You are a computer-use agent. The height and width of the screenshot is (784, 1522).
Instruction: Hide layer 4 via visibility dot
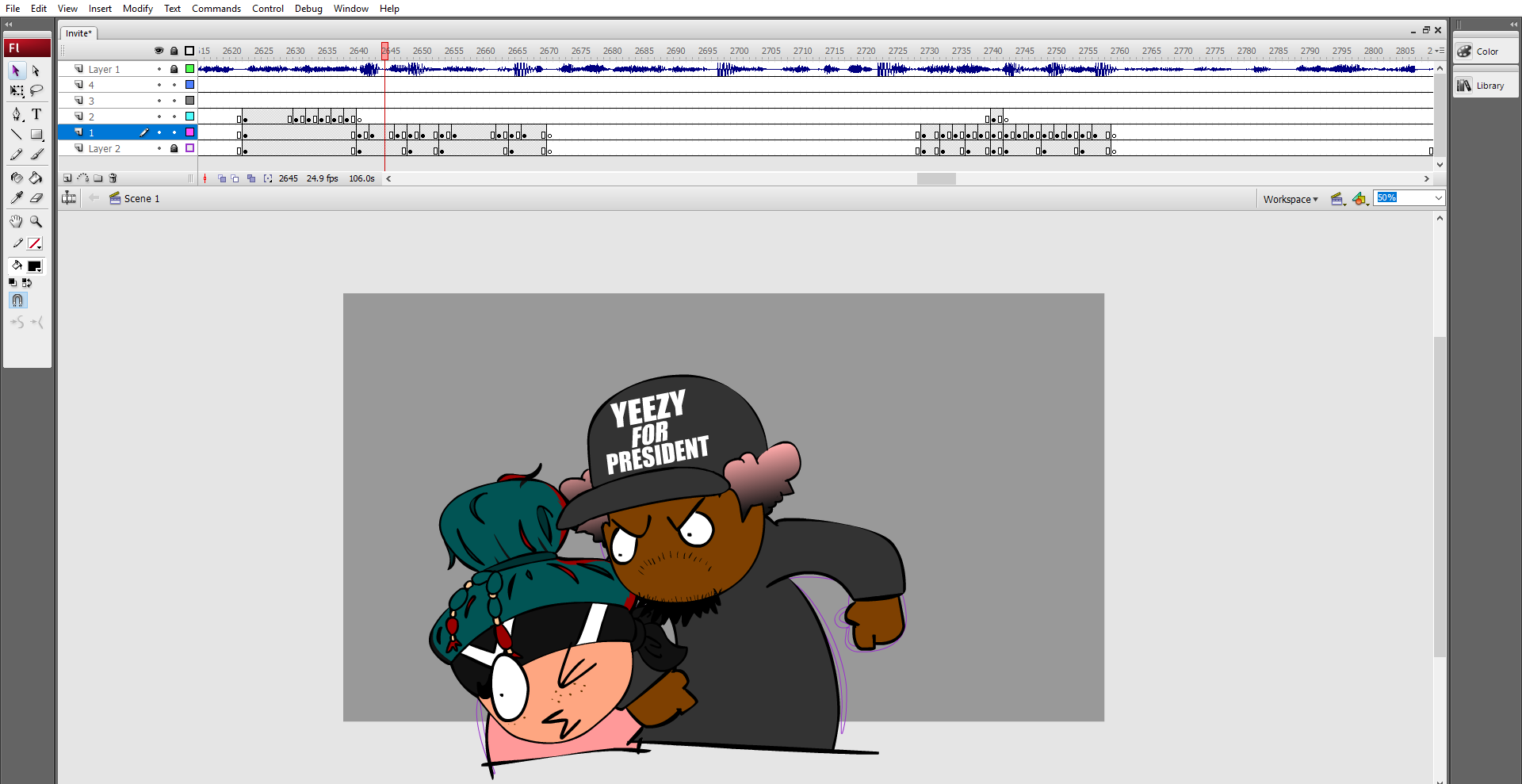(159, 85)
